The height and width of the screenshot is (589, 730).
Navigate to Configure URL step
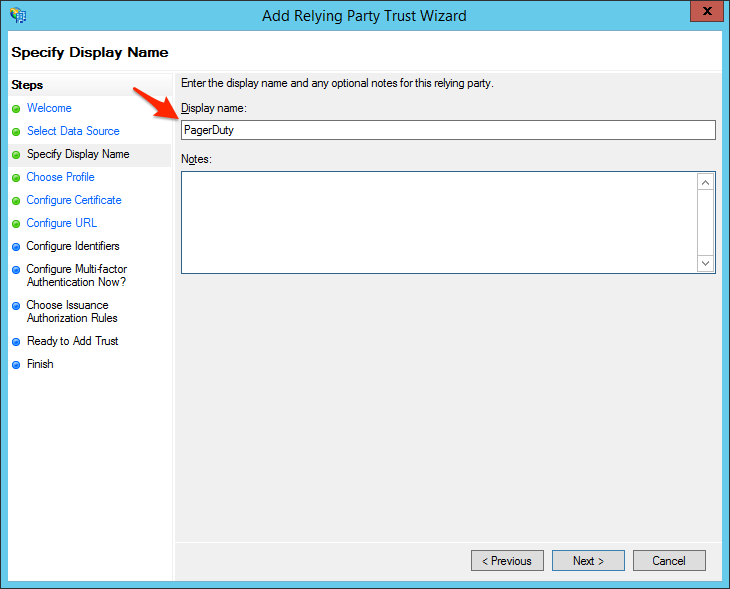[62, 223]
